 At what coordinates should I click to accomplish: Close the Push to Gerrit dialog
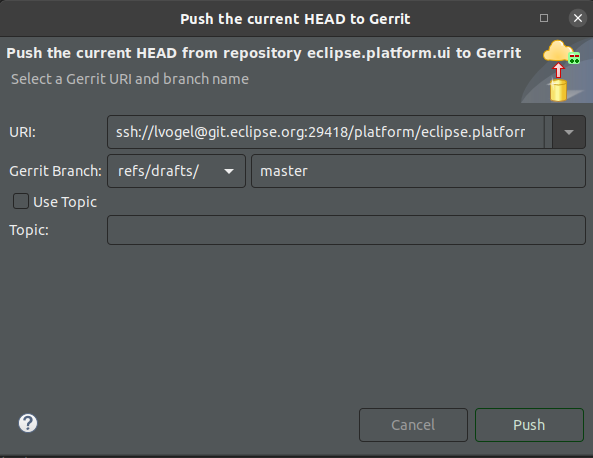tap(577, 18)
